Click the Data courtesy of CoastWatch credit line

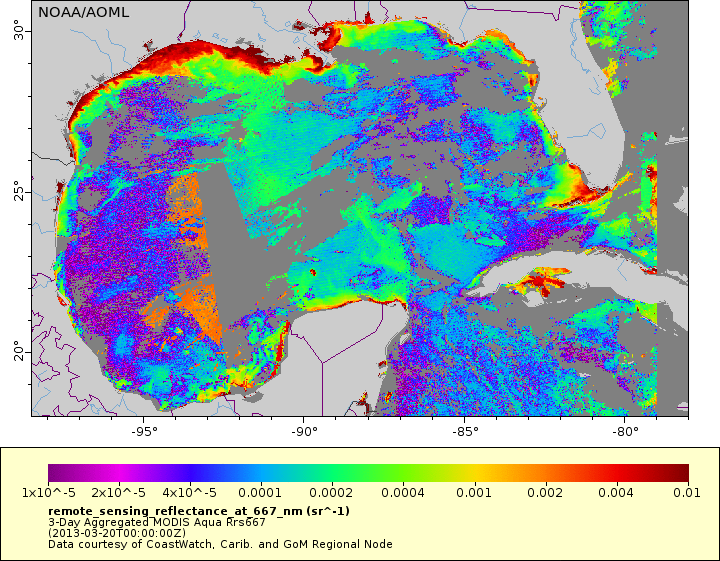coord(220,544)
